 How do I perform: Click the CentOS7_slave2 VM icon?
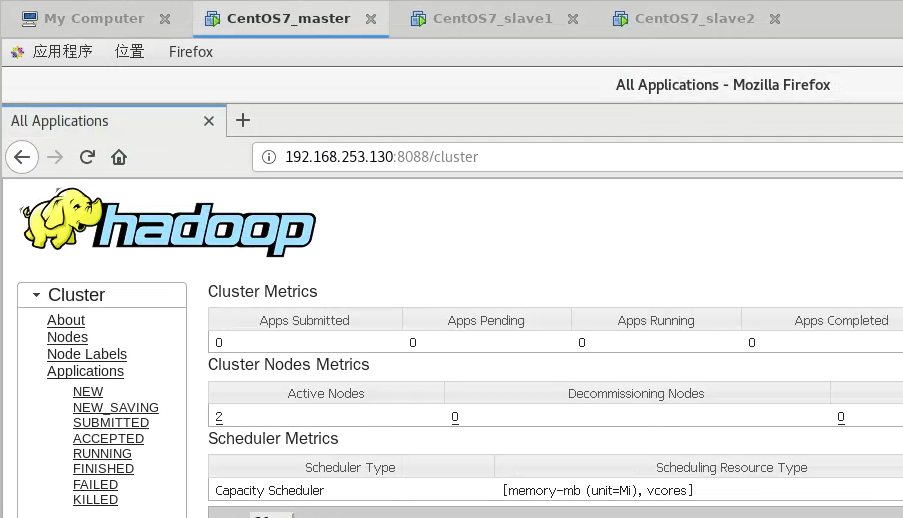point(620,19)
